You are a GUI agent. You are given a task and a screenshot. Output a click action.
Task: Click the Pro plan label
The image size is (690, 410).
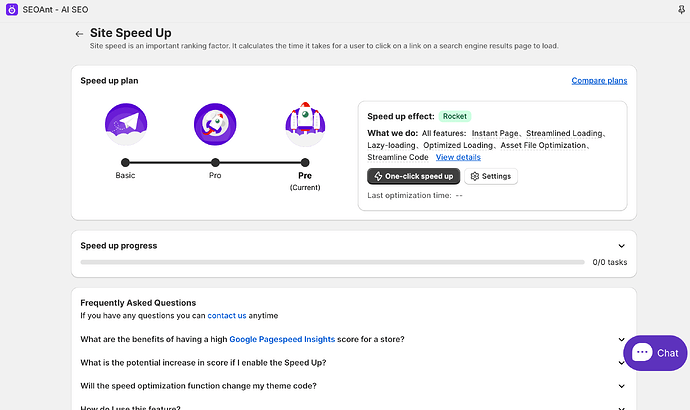tap(215, 175)
